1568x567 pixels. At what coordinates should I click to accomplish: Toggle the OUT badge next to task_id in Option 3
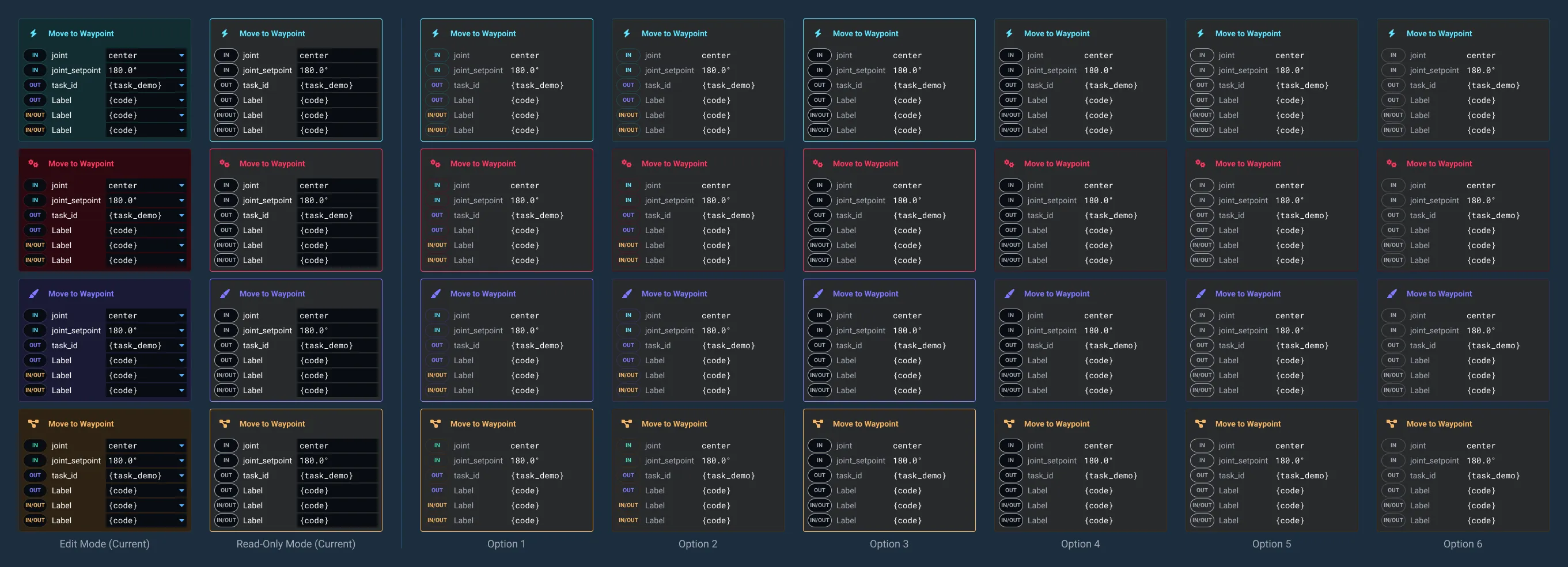tap(820, 85)
